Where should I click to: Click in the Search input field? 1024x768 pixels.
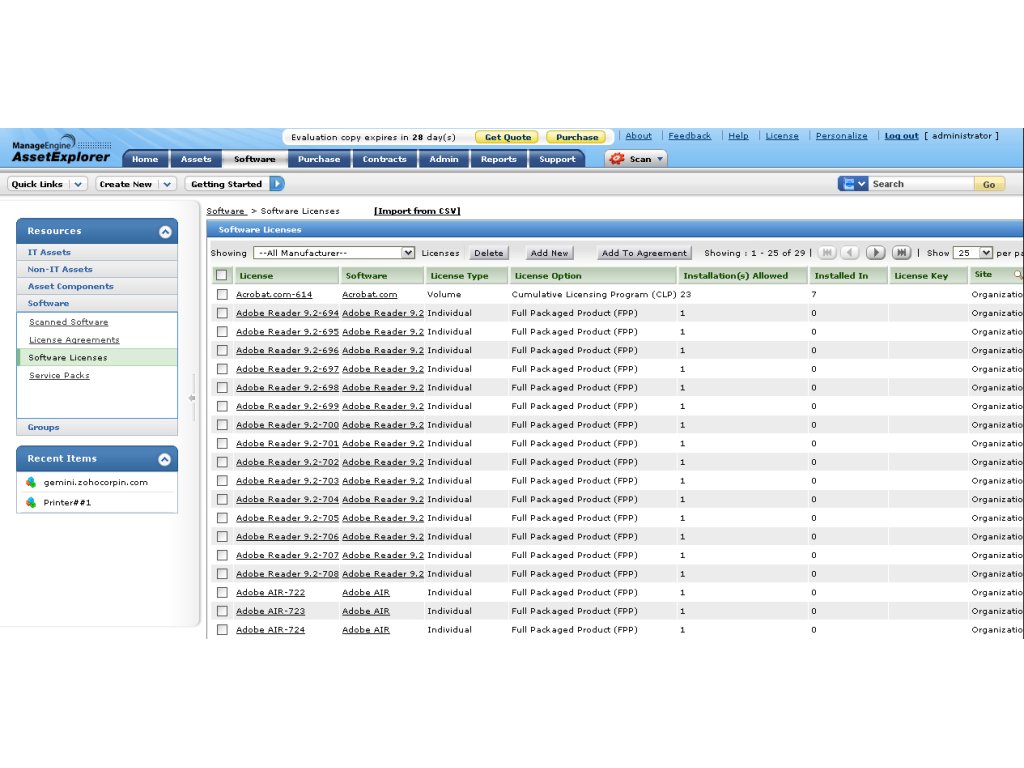coord(921,184)
